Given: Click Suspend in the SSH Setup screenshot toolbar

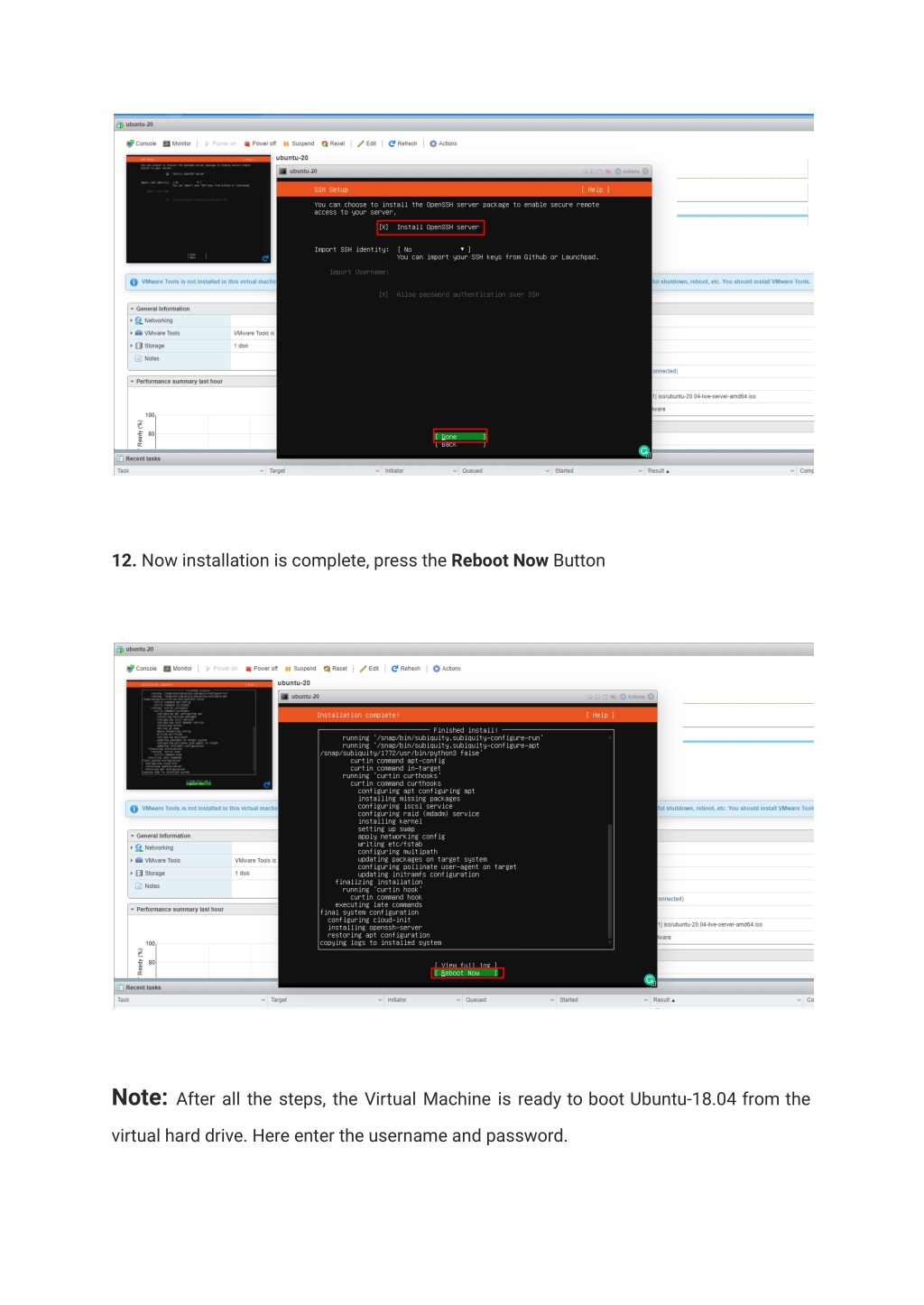Looking at the screenshot, I should pos(299,143).
